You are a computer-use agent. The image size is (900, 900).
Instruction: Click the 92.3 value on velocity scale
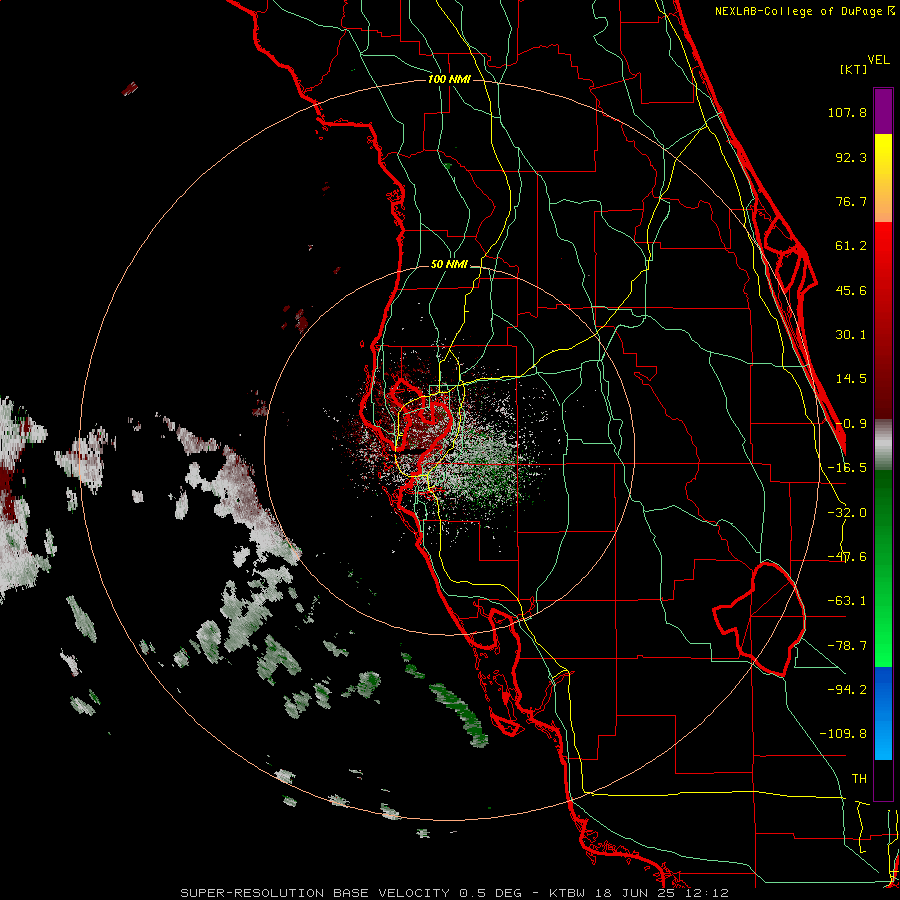pos(851,157)
